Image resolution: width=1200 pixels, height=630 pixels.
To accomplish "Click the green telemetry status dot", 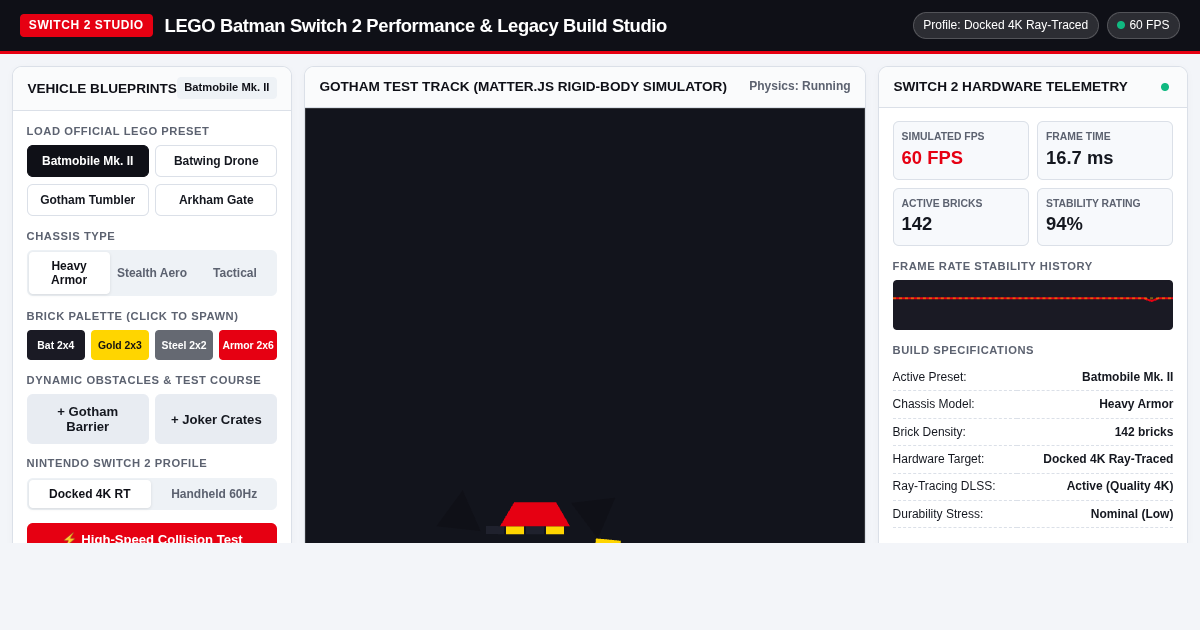I will tap(1165, 87).
